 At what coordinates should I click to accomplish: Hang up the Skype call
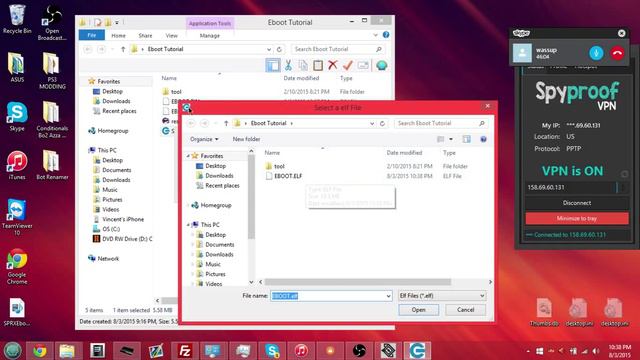[617, 53]
